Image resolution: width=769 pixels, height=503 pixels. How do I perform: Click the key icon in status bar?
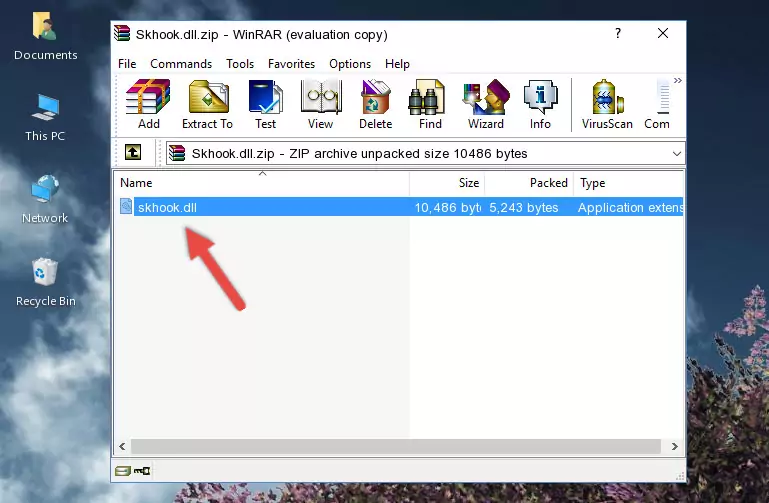pos(142,471)
